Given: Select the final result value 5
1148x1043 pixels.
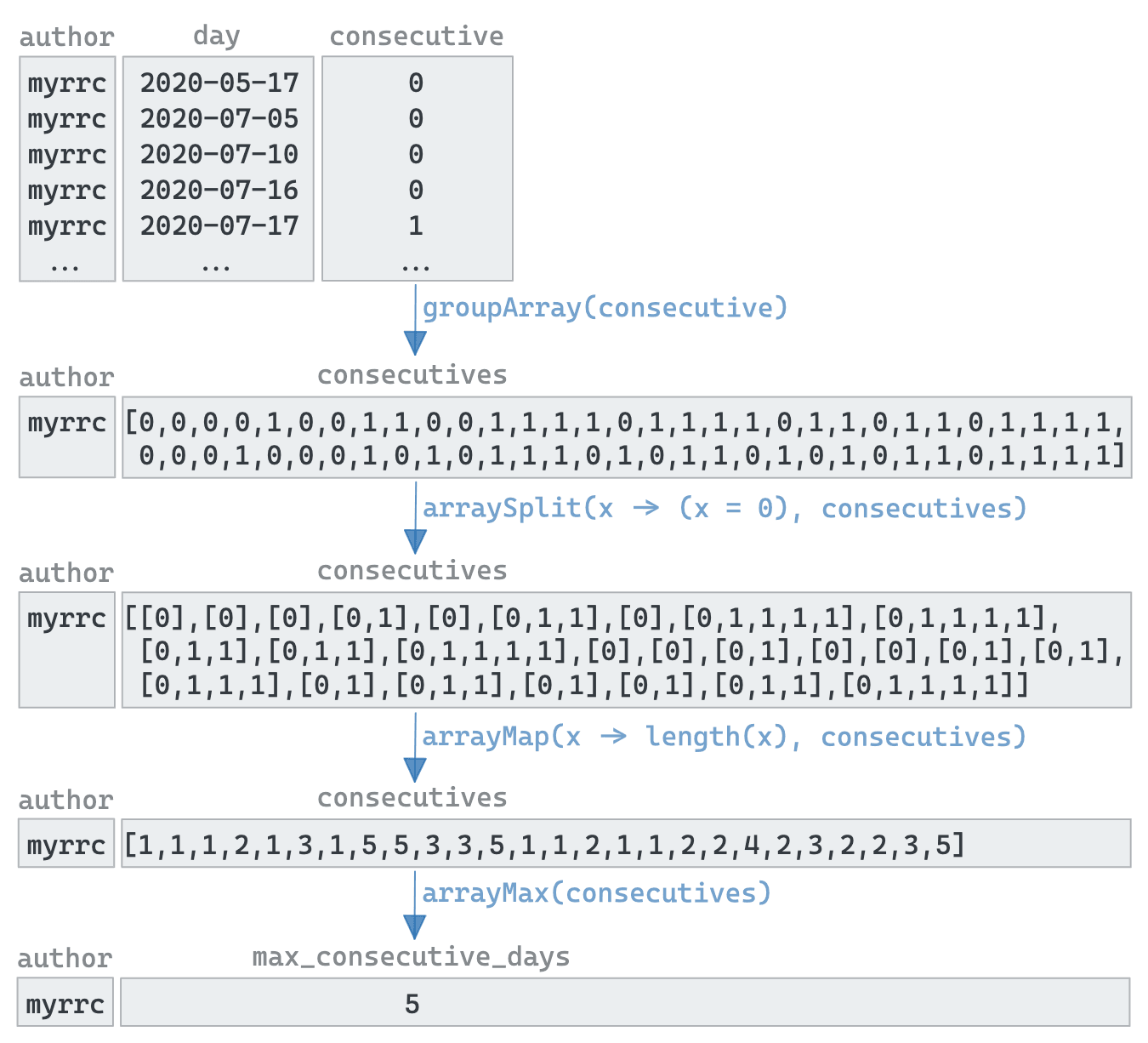Looking at the screenshot, I should [x=412, y=1005].
